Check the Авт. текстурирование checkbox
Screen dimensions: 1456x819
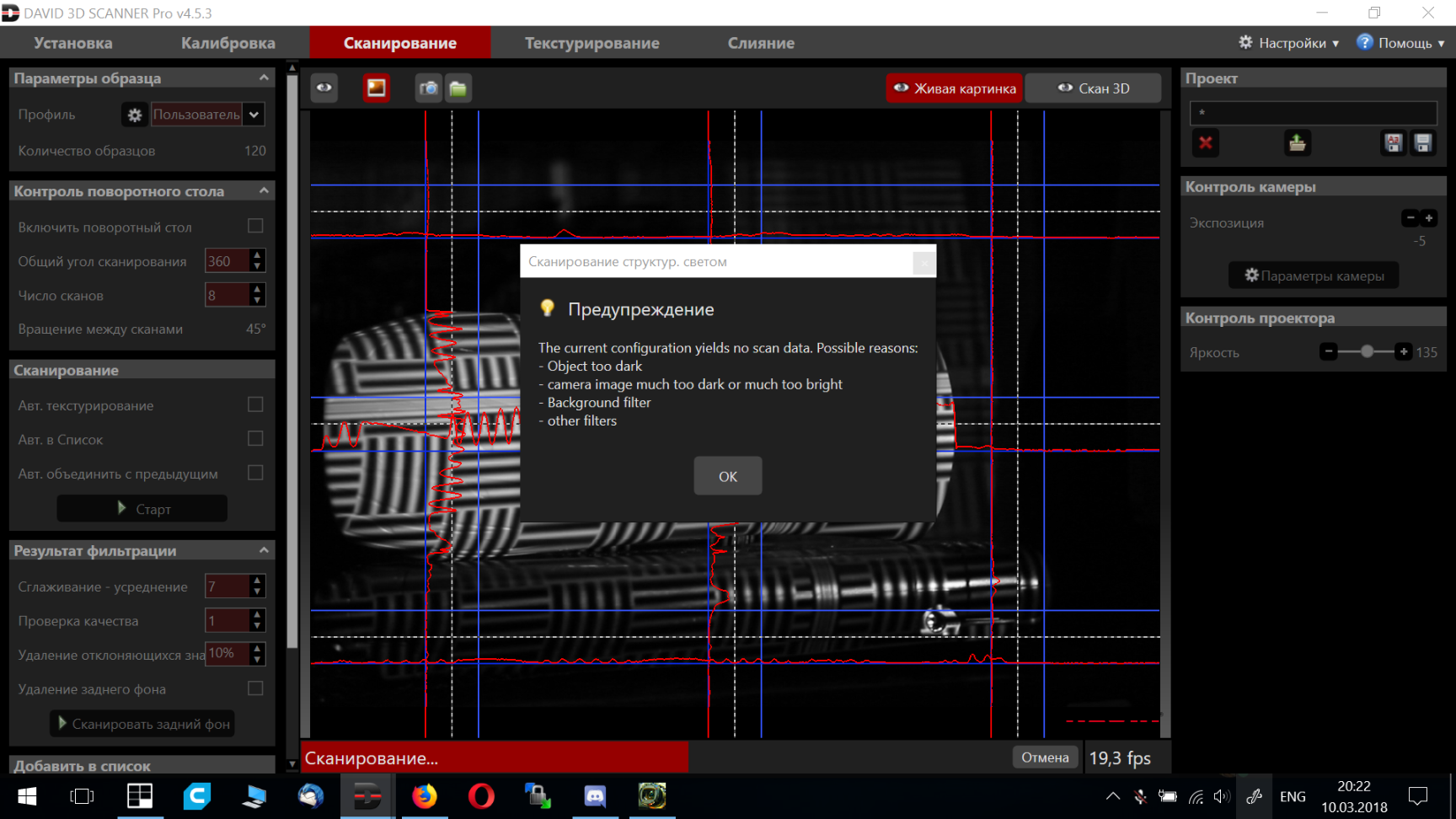(x=255, y=405)
